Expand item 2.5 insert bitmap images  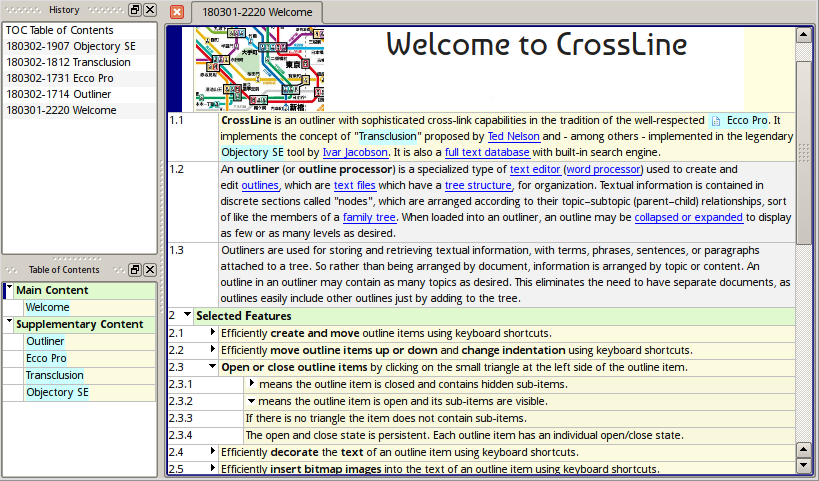click(212, 468)
